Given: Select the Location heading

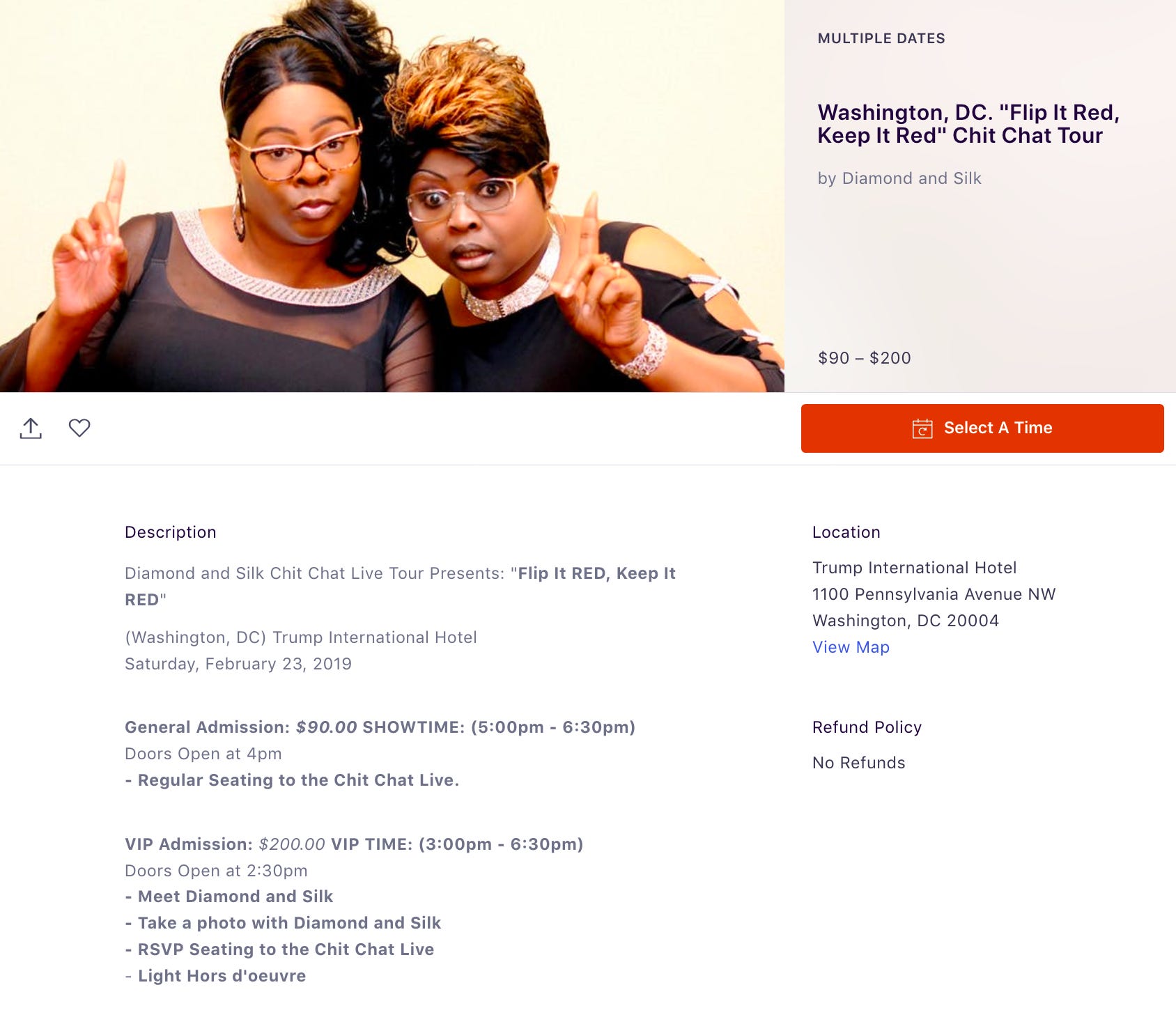Looking at the screenshot, I should pyautogui.click(x=846, y=532).
